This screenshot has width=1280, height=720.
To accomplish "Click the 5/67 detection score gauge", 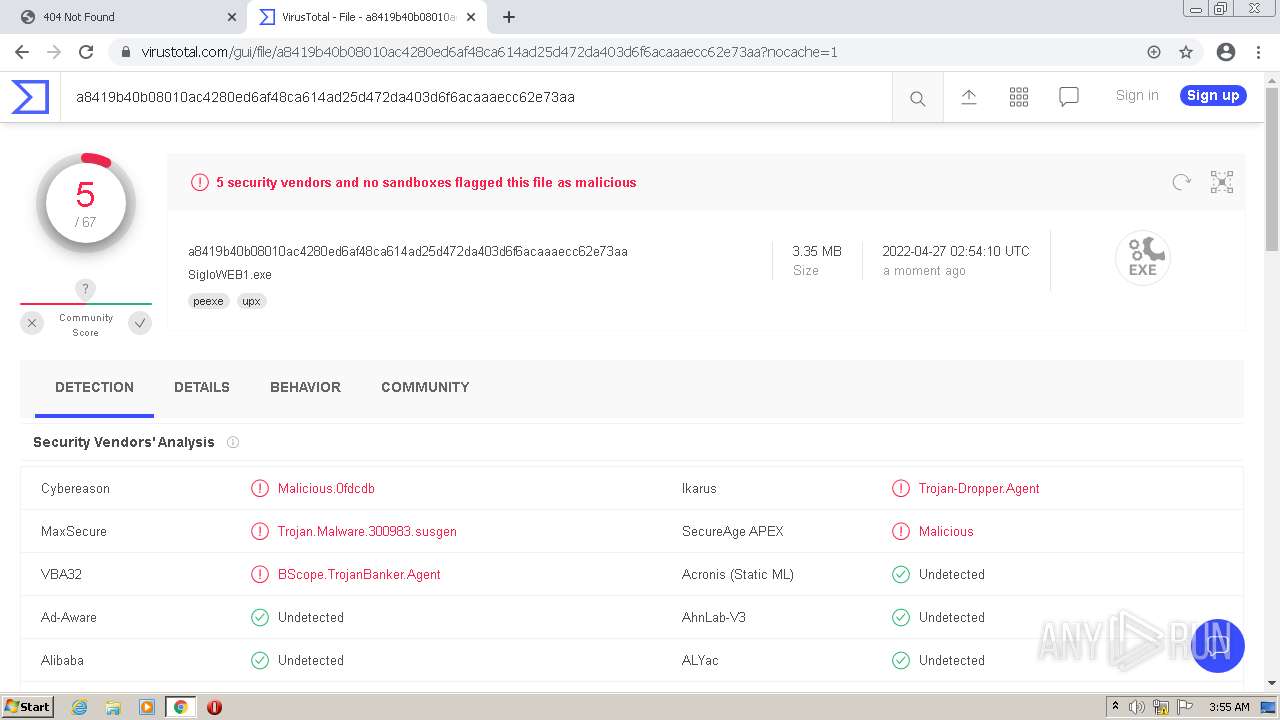I will tap(86, 203).
